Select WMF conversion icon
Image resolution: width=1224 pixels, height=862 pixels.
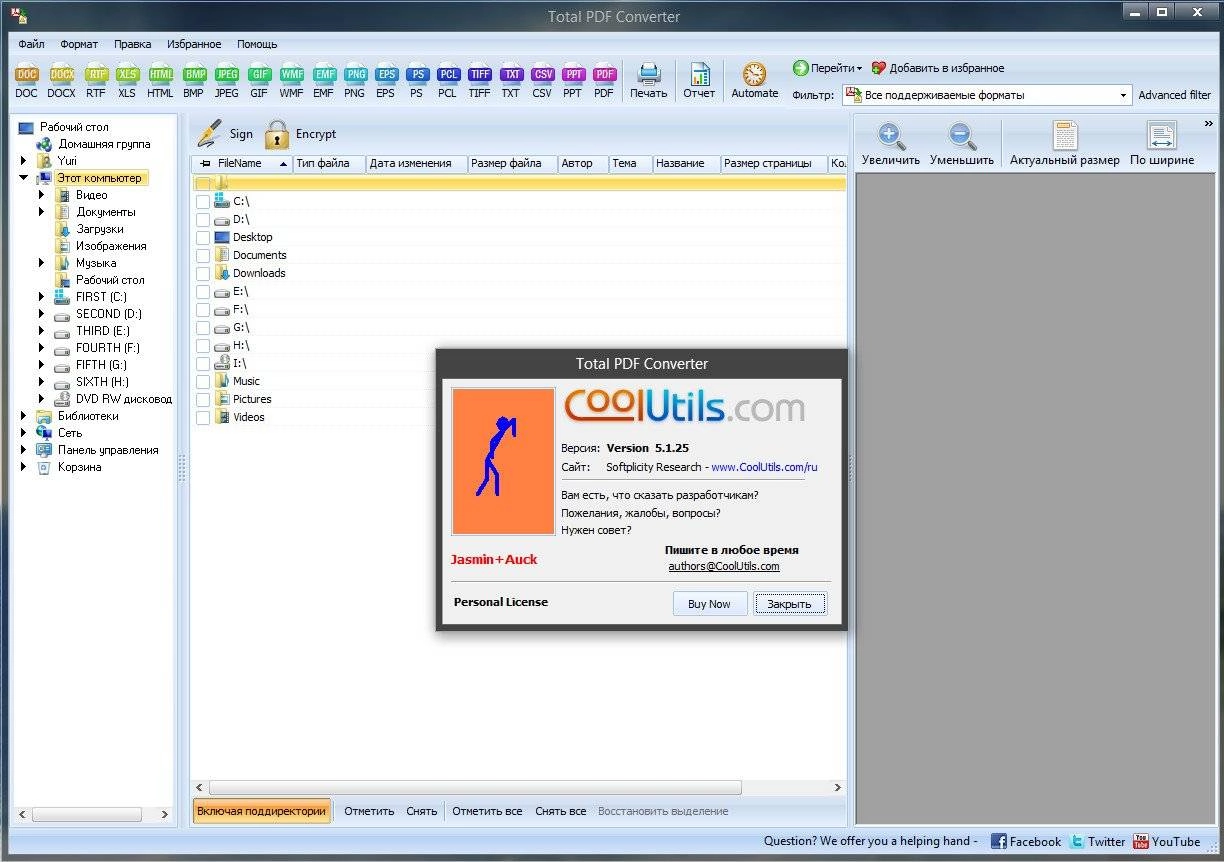(291, 80)
